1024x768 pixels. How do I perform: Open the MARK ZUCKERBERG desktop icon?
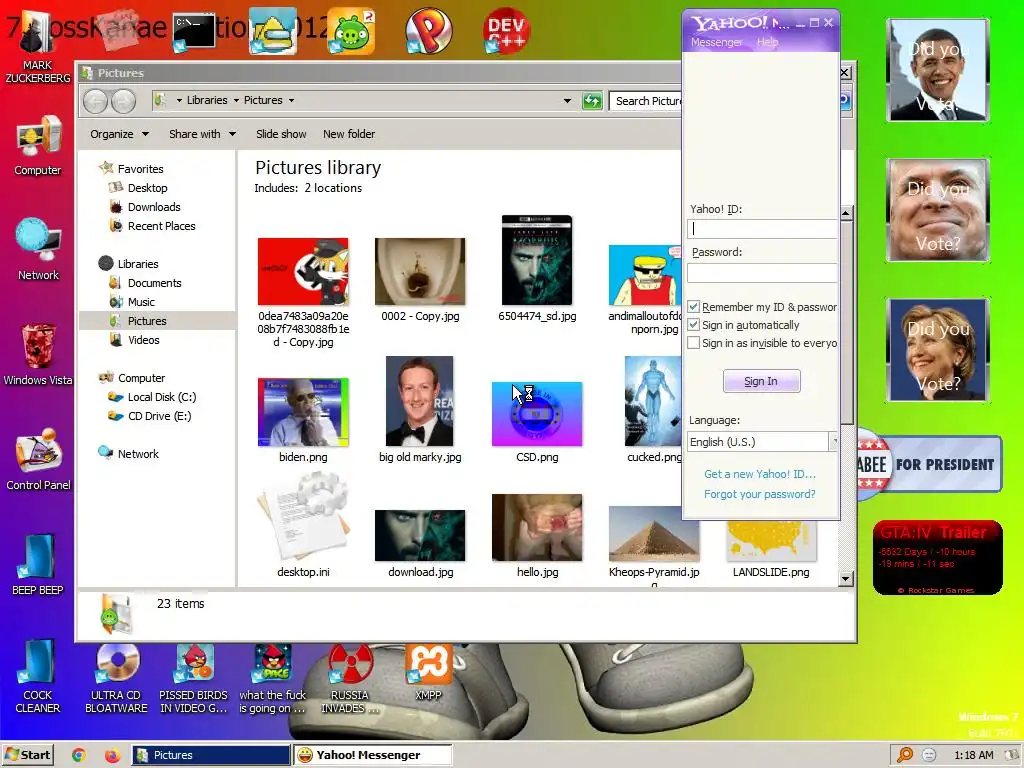pos(37,47)
